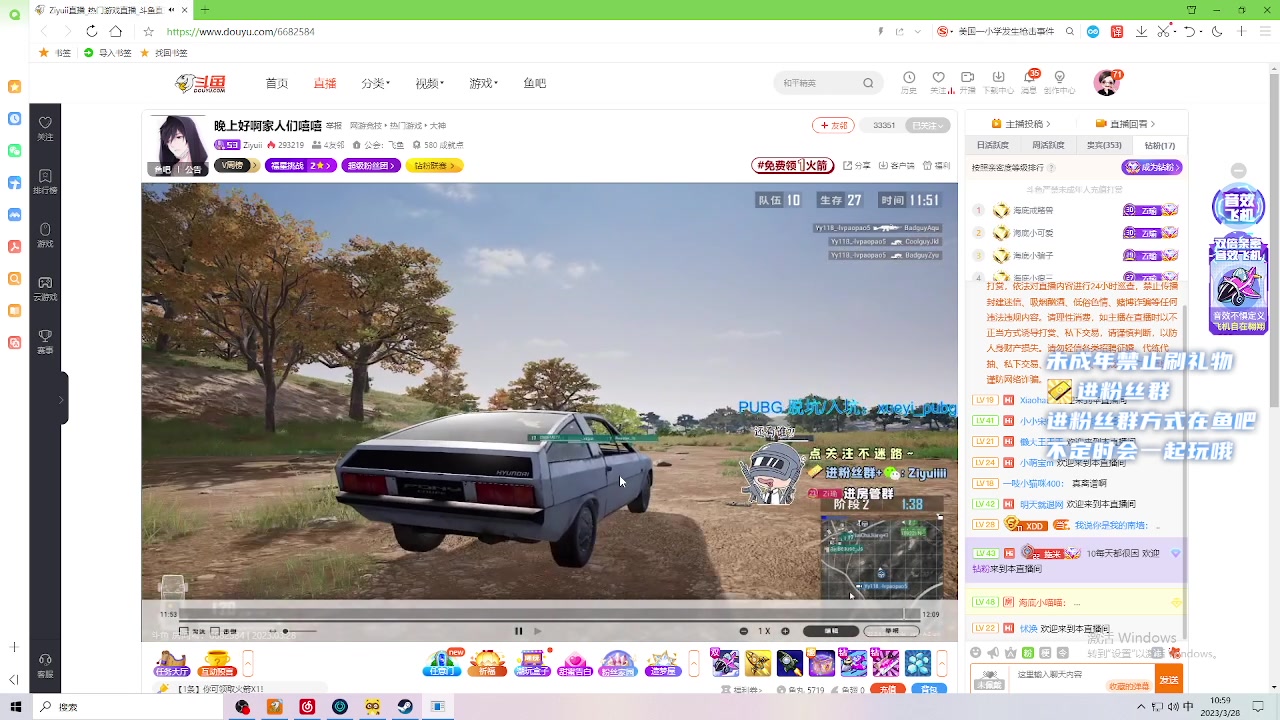Open 直播回看 section

[1126, 124]
